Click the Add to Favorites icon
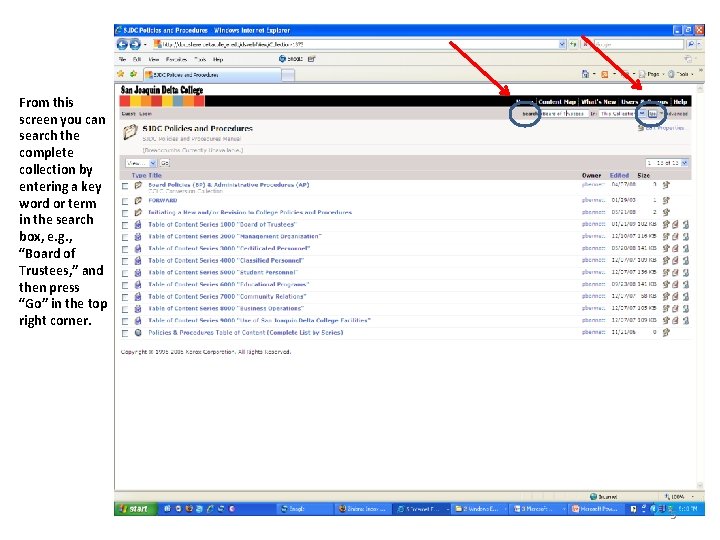Viewport: 720px width, 540px height. coord(133,73)
